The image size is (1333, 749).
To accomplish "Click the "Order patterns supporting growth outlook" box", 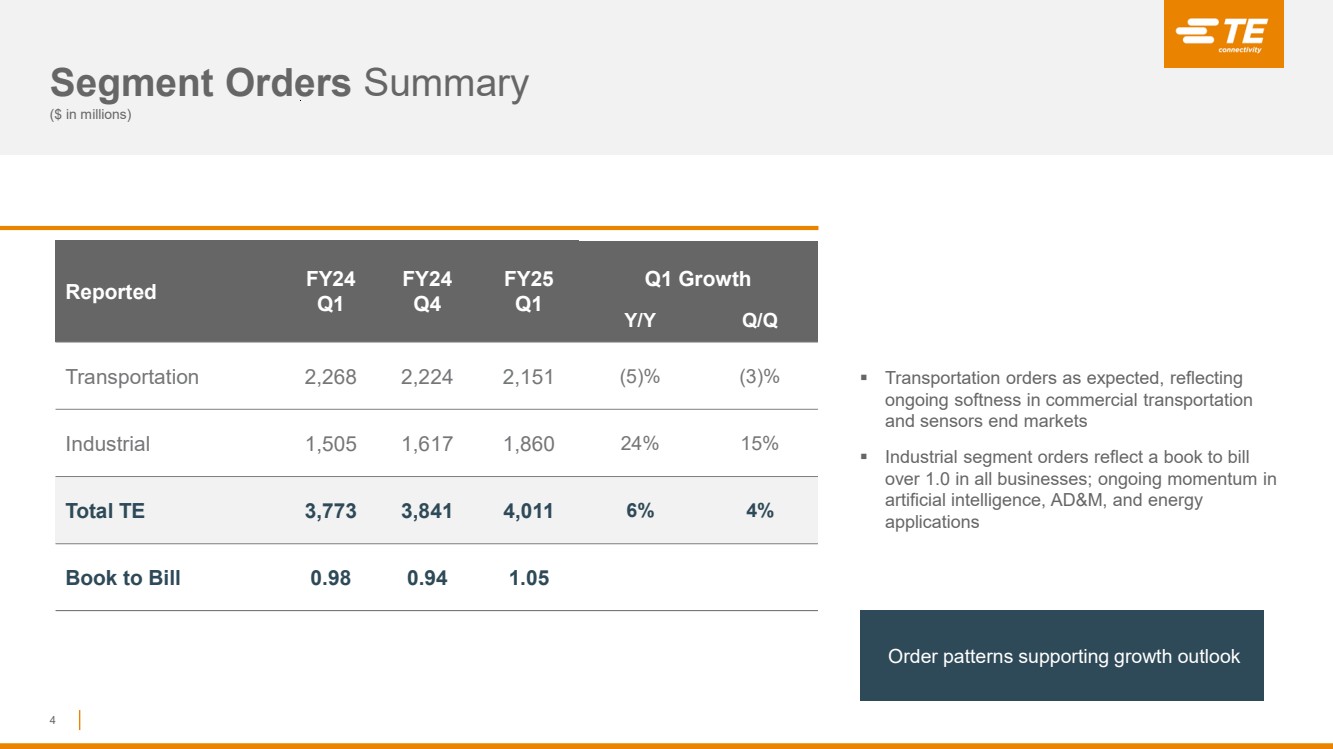I will 1062,656.
